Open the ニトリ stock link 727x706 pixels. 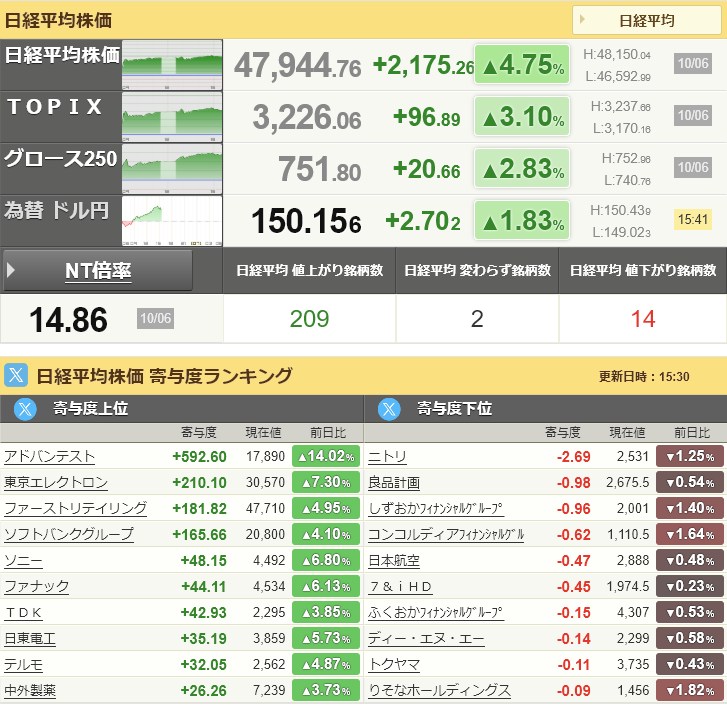(x=387, y=456)
